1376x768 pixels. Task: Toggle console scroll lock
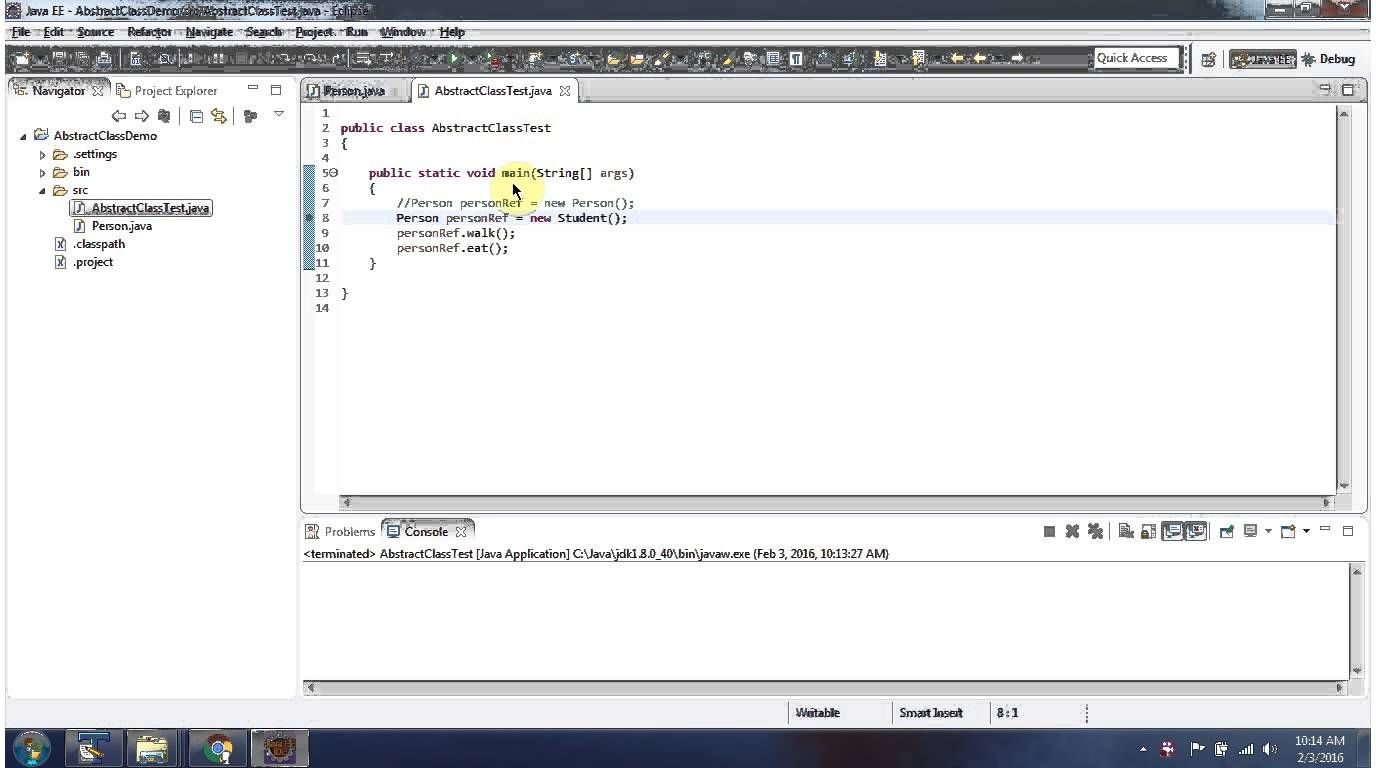pos(1148,531)
